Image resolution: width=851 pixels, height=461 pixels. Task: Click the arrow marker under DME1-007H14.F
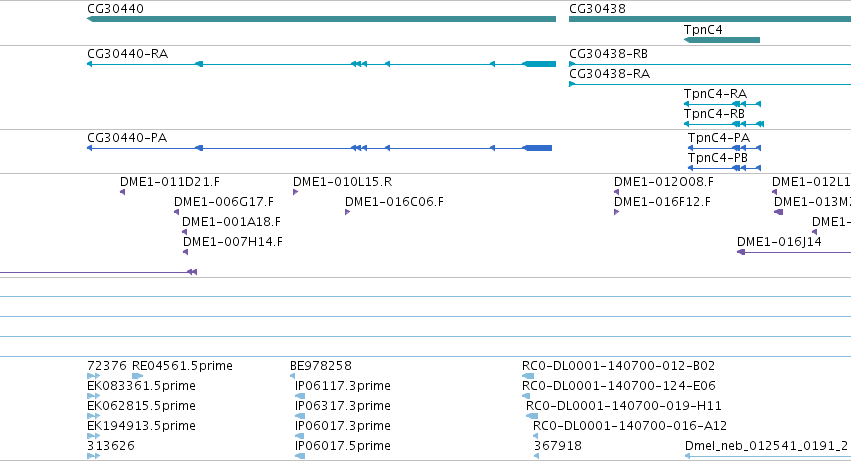(186, 252)
